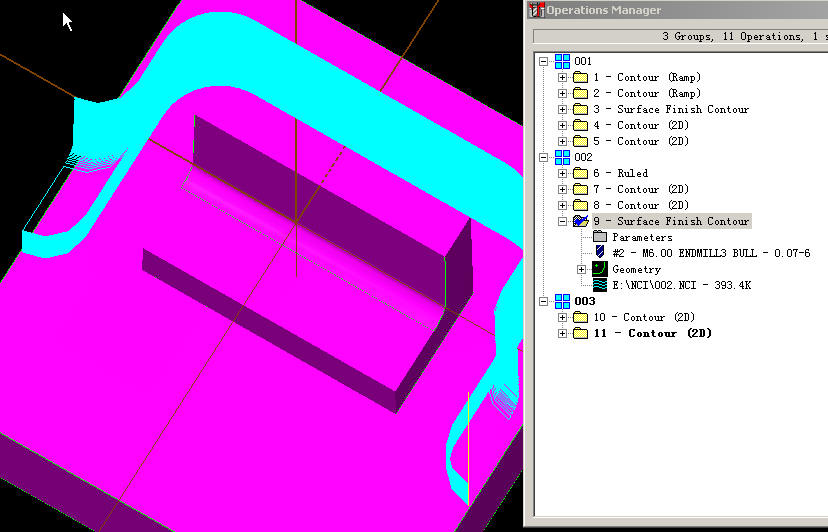Click the NCI toolpath file icon
828x532 pixels.
click(x=600, y=285)
